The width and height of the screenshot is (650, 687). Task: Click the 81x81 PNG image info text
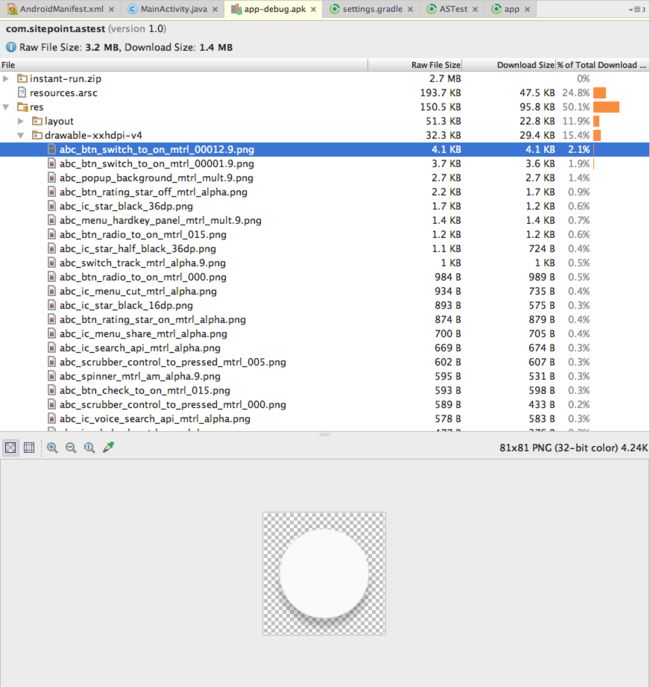tap(573, 448)
